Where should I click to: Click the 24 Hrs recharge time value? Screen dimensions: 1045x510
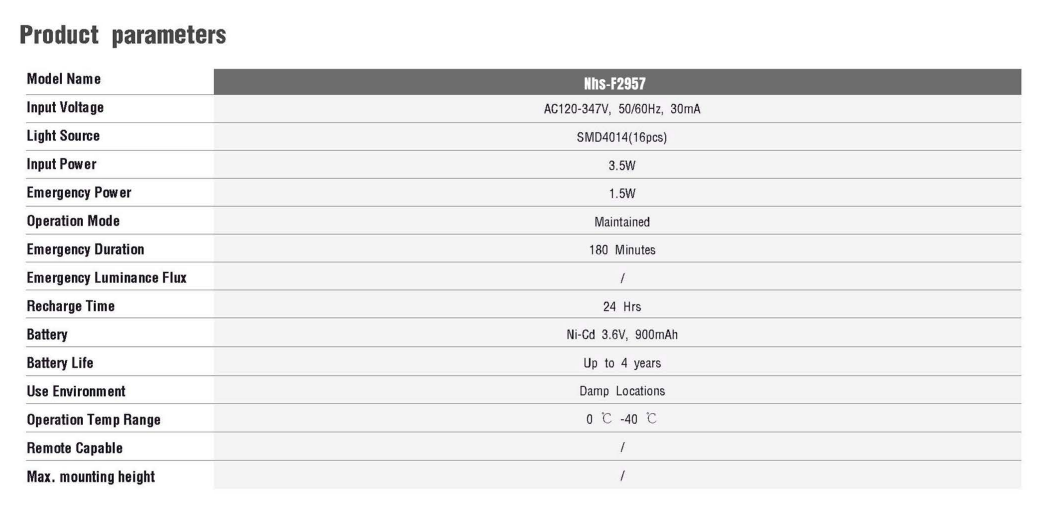click(622, 307)
